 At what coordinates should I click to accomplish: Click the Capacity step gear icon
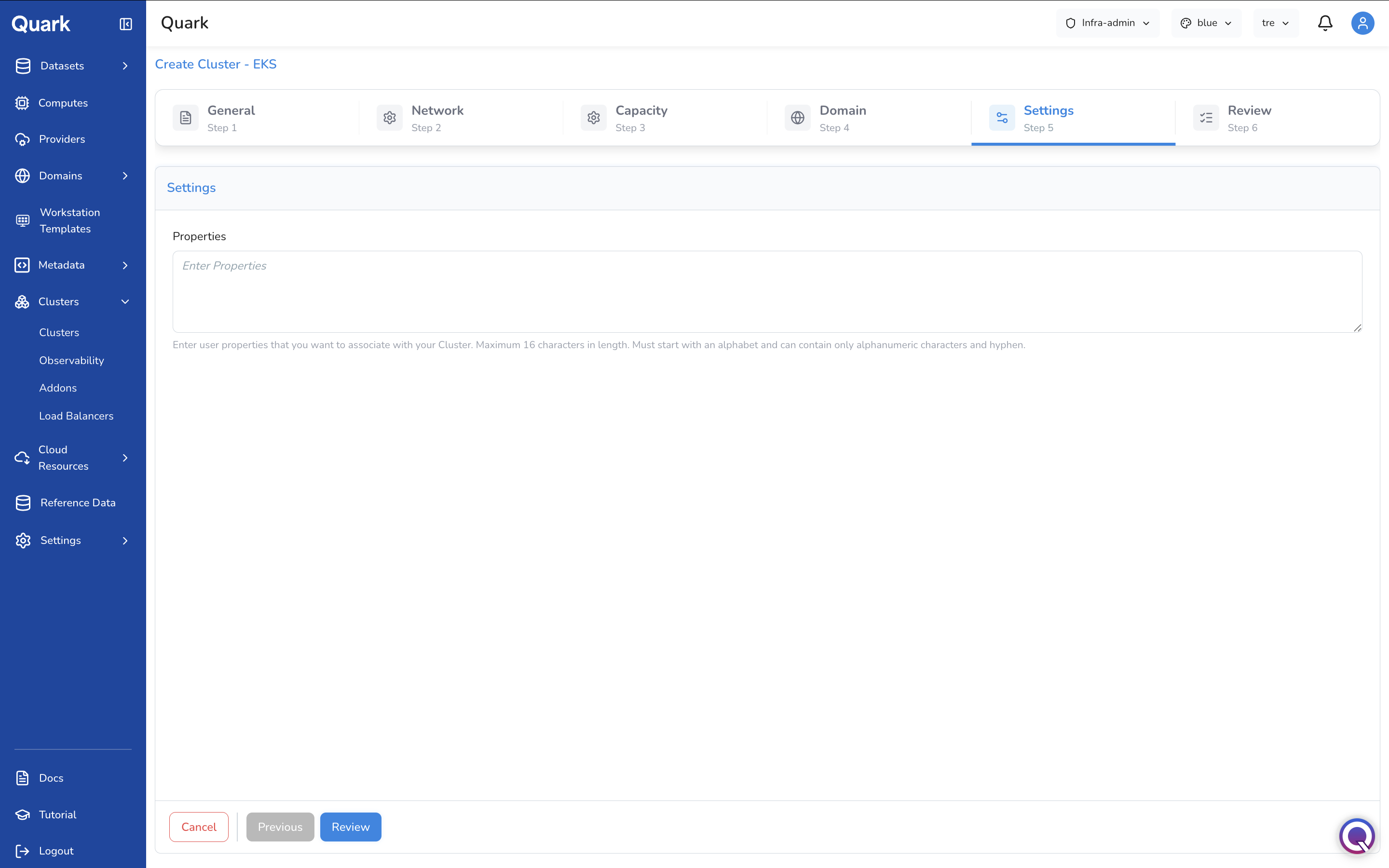click(x=594, y=118)
